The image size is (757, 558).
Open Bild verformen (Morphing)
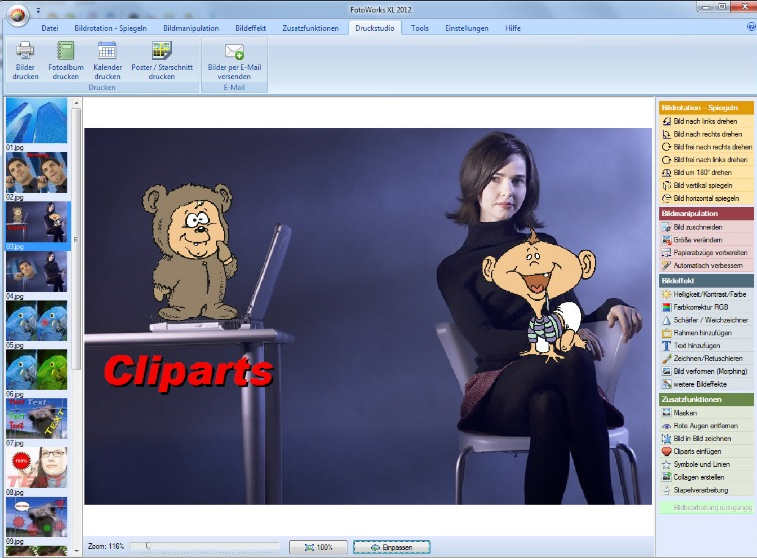click(x=705, y=371)
